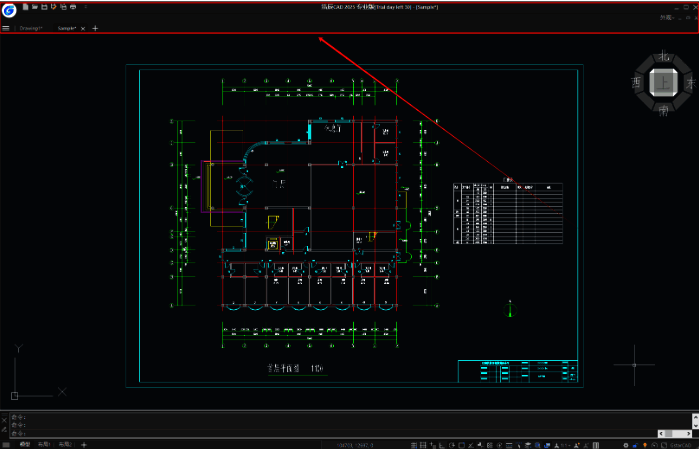The image size is (699, 449).
Task: Switch to the Drawing1 document tab
Action: (x=31, y=28)
